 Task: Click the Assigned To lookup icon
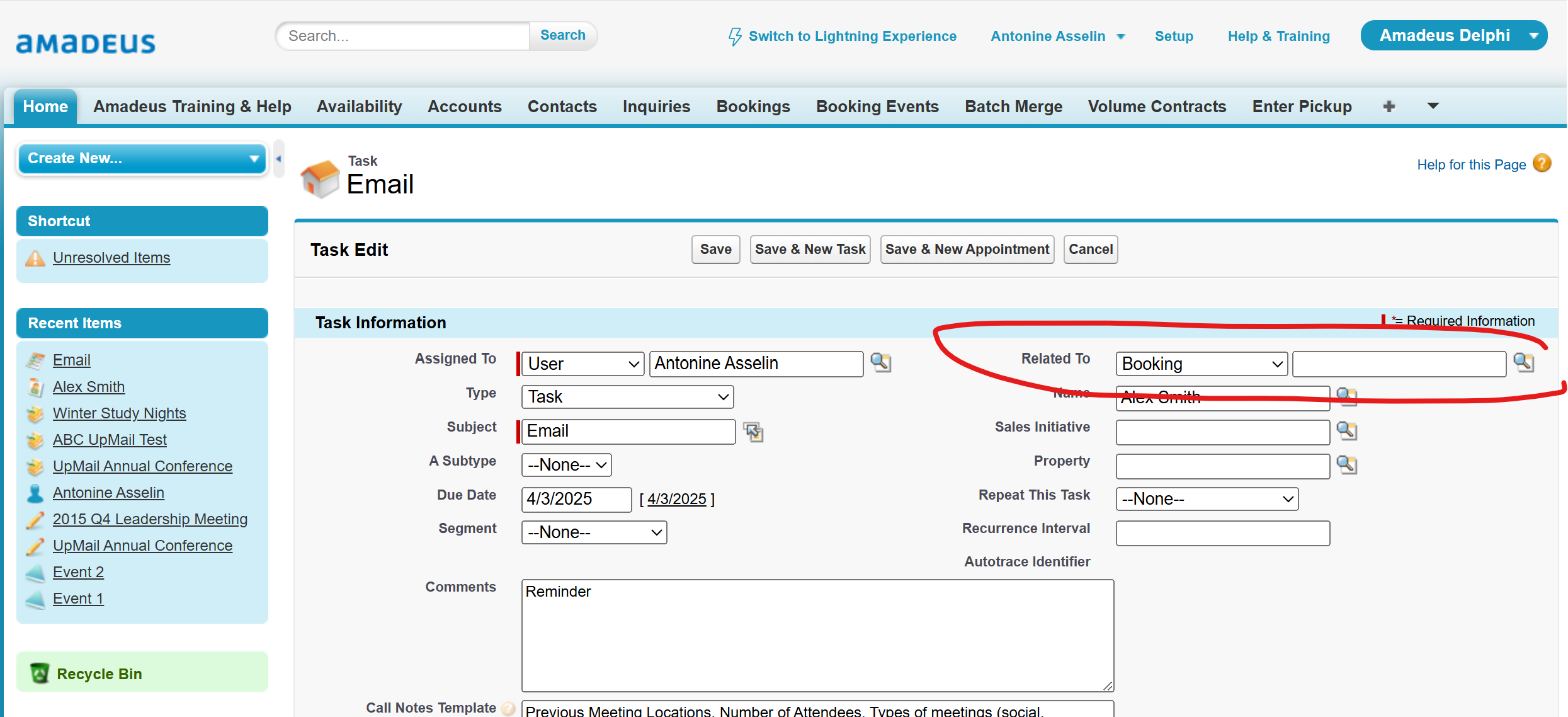880,362
